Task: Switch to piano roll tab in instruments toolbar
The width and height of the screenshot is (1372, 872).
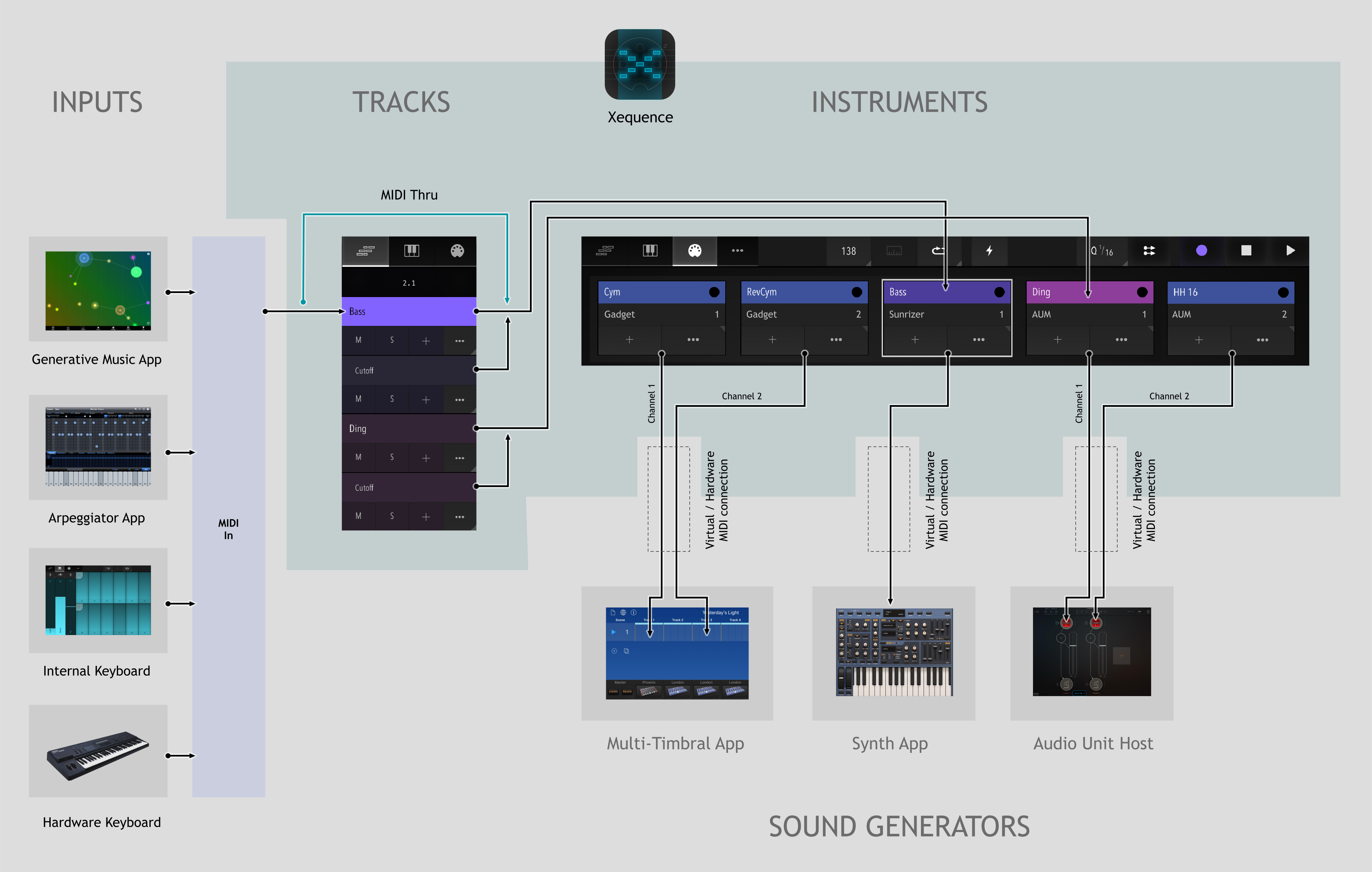Action: pyautogui.click(x=650, y=251)
